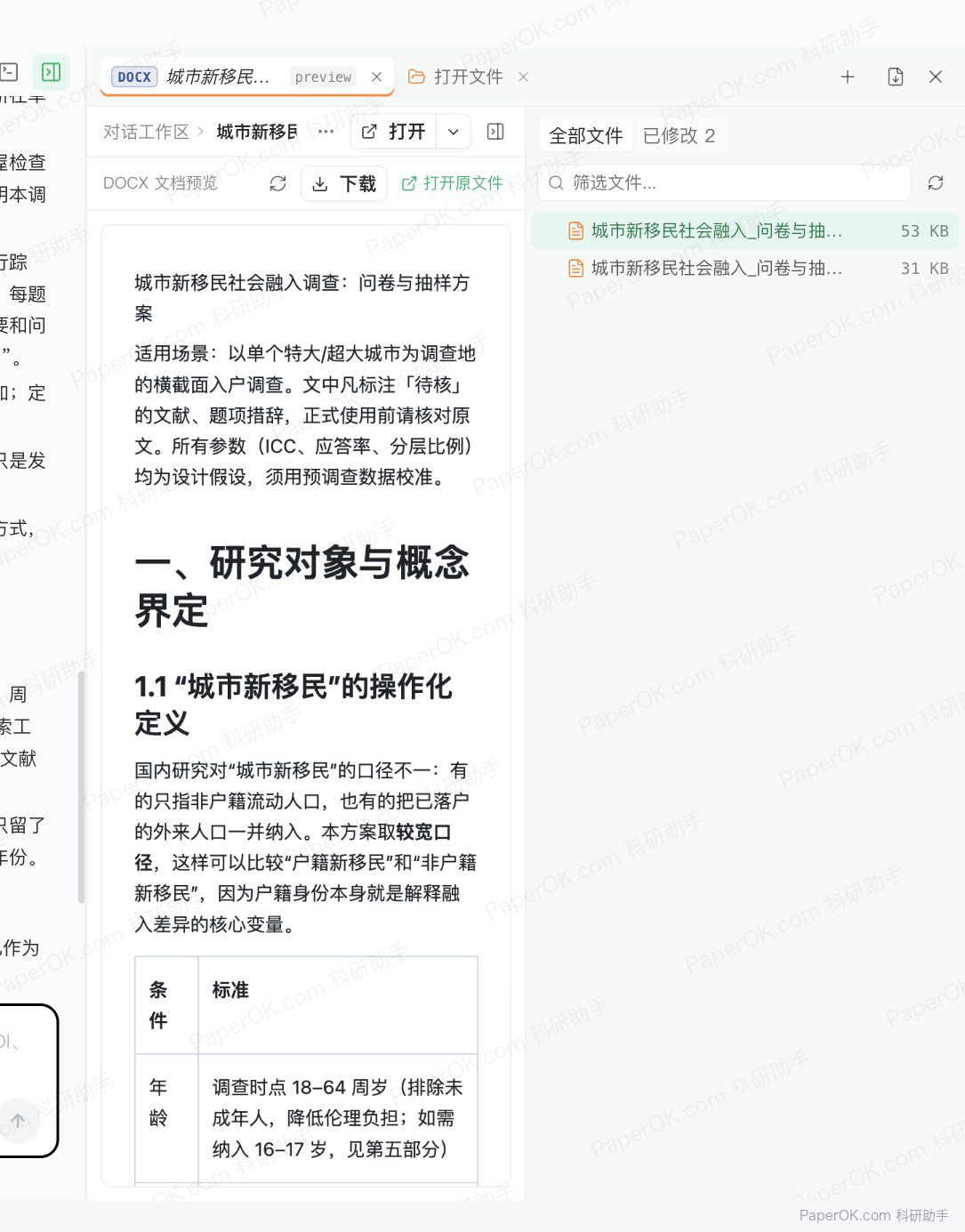
Task: Click the file download icon in top bar
Action: [896, 76]
